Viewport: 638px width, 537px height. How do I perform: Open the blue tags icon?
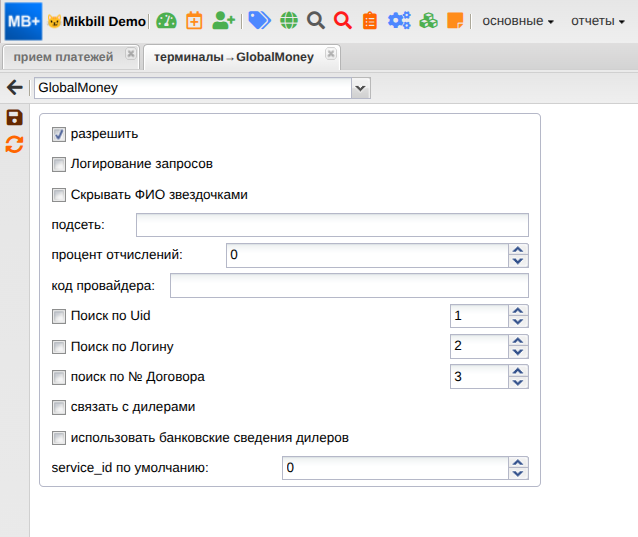(259, 21)
